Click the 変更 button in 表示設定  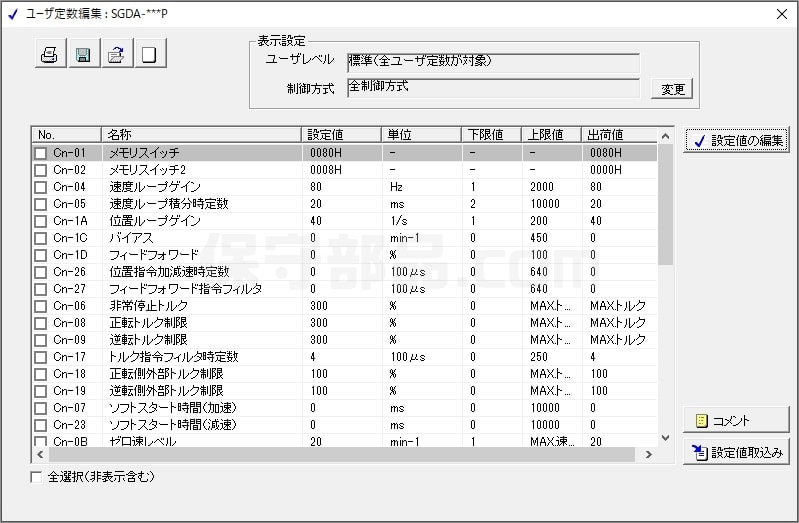(672, 90)
